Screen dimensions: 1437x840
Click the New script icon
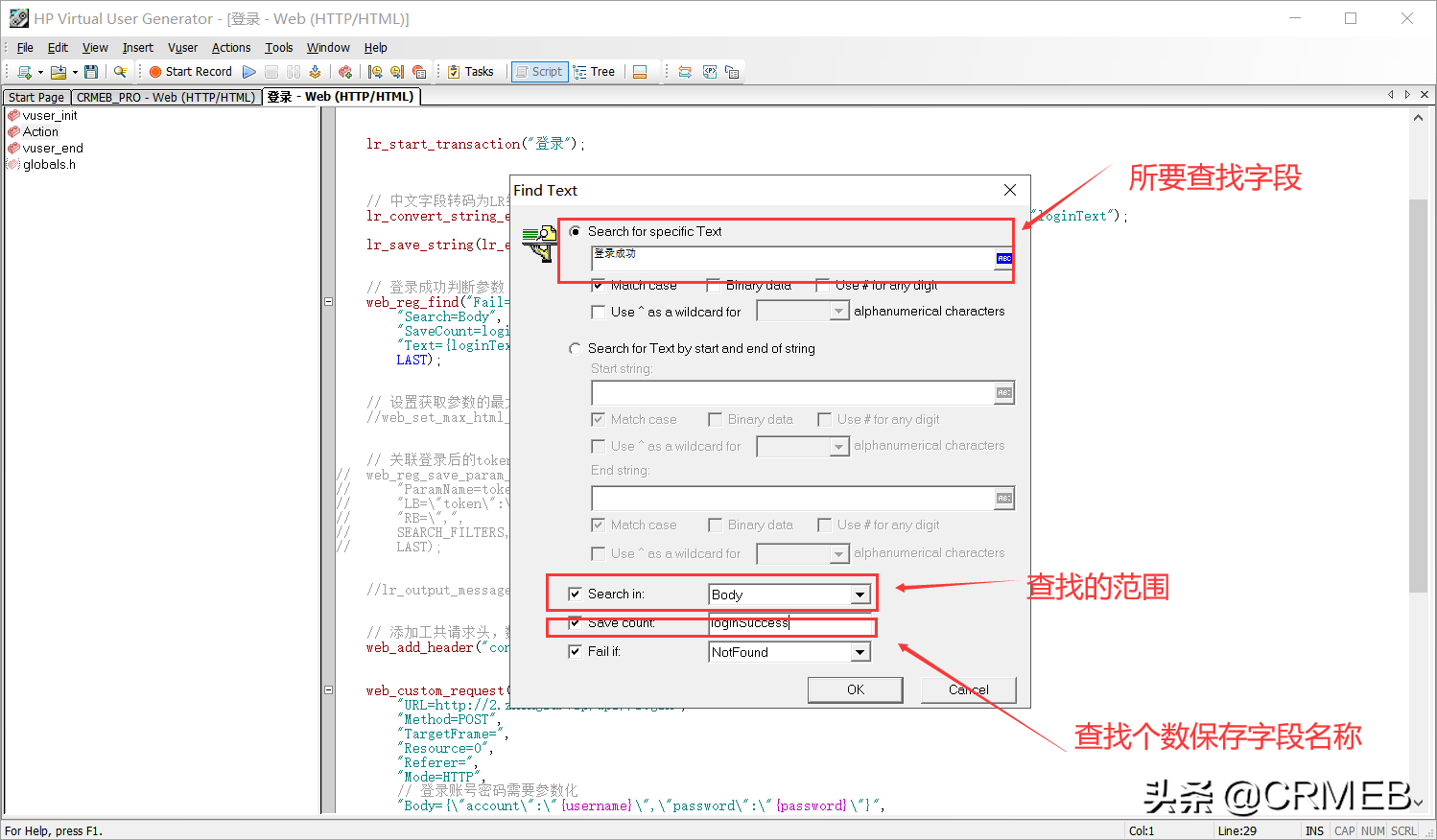[x=25, y=72]
